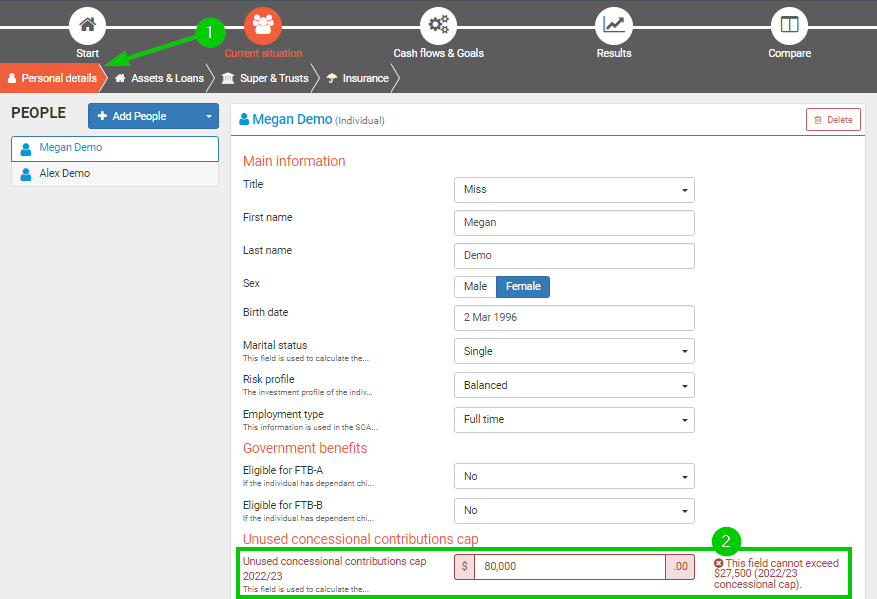
Task: Click person icon next to Megan Demo heading
Action: (244, 119)
